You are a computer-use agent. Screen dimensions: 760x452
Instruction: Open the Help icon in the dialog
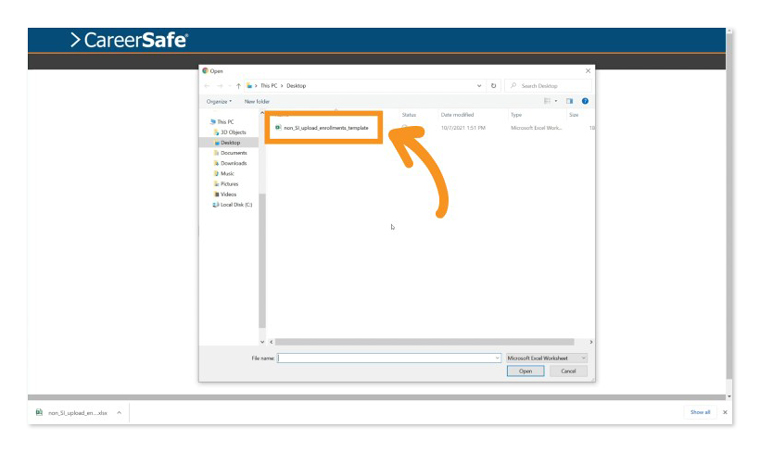[585, 101]
